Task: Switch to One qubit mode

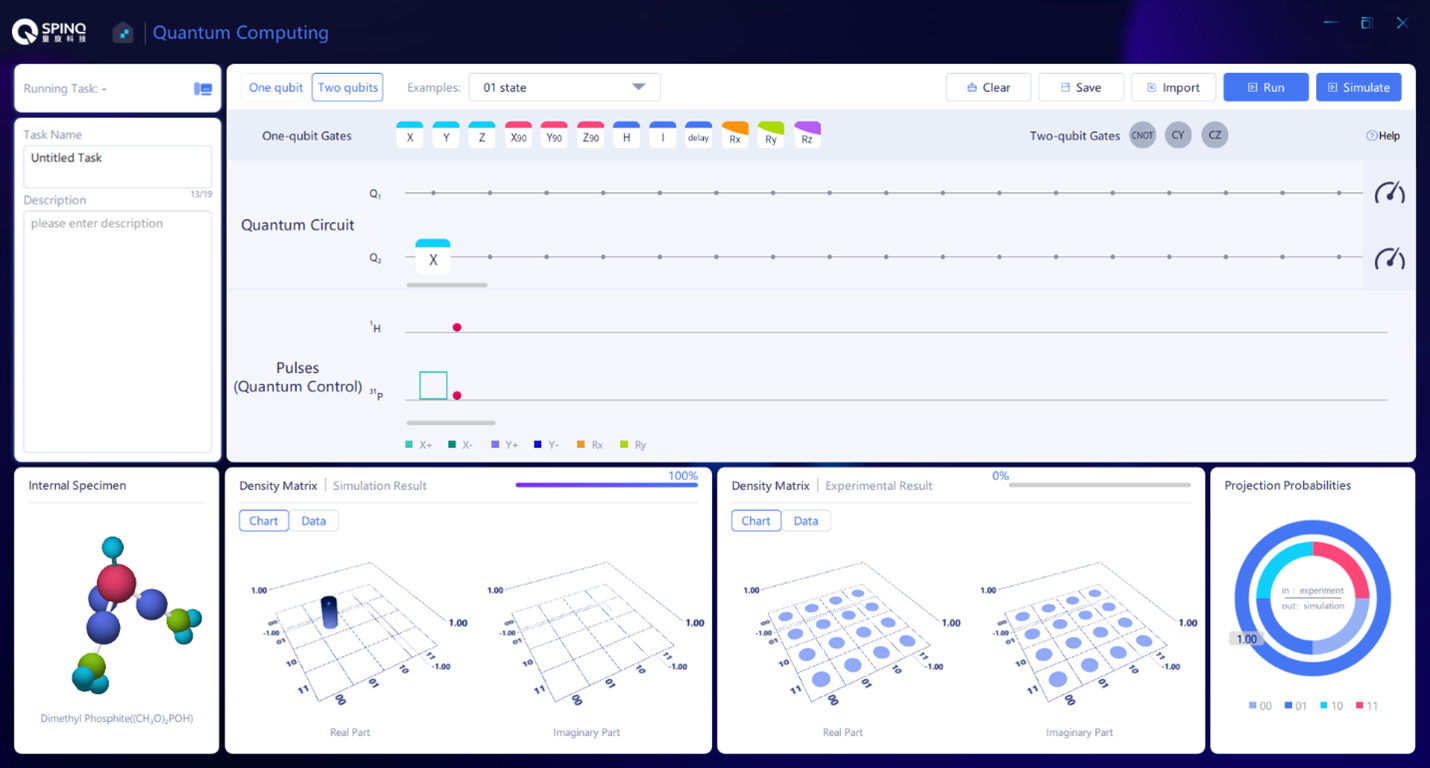Action: (276, 88)
